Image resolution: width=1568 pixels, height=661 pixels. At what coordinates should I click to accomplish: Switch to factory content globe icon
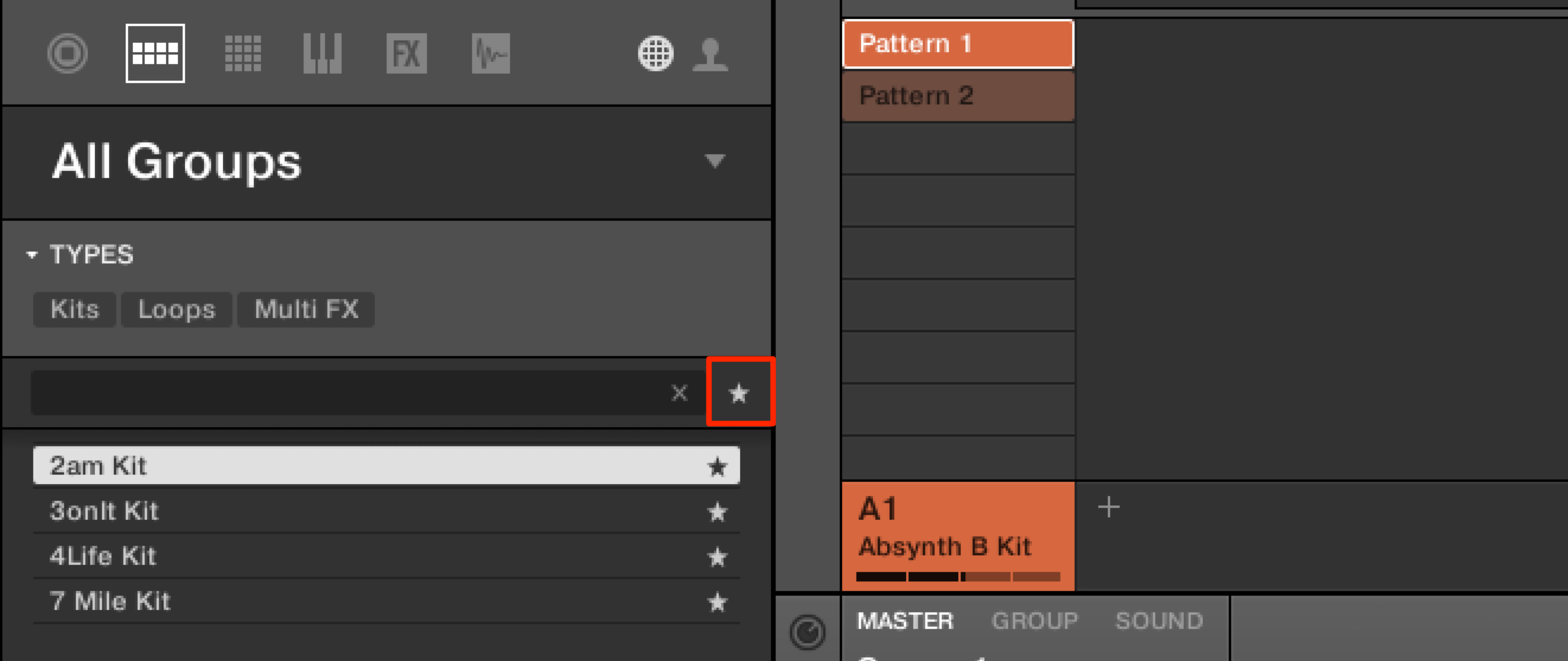pos(655,53)
